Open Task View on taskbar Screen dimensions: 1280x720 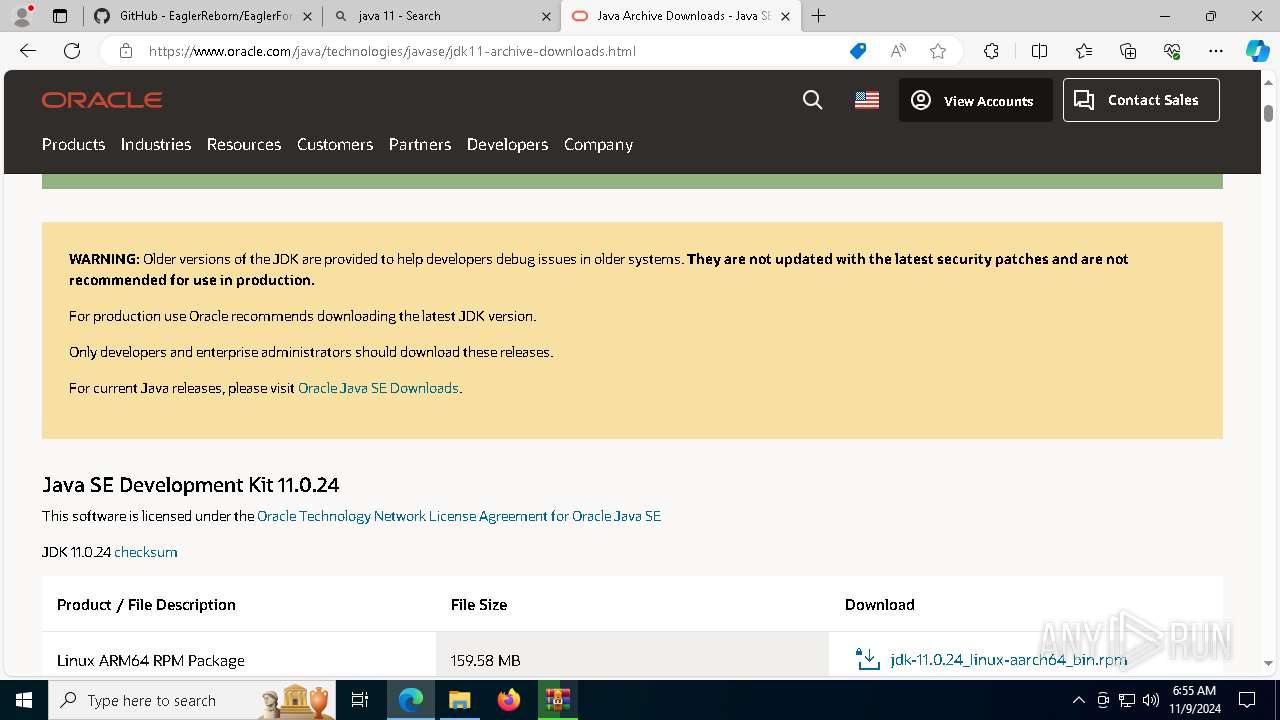(x=361, y=700)
